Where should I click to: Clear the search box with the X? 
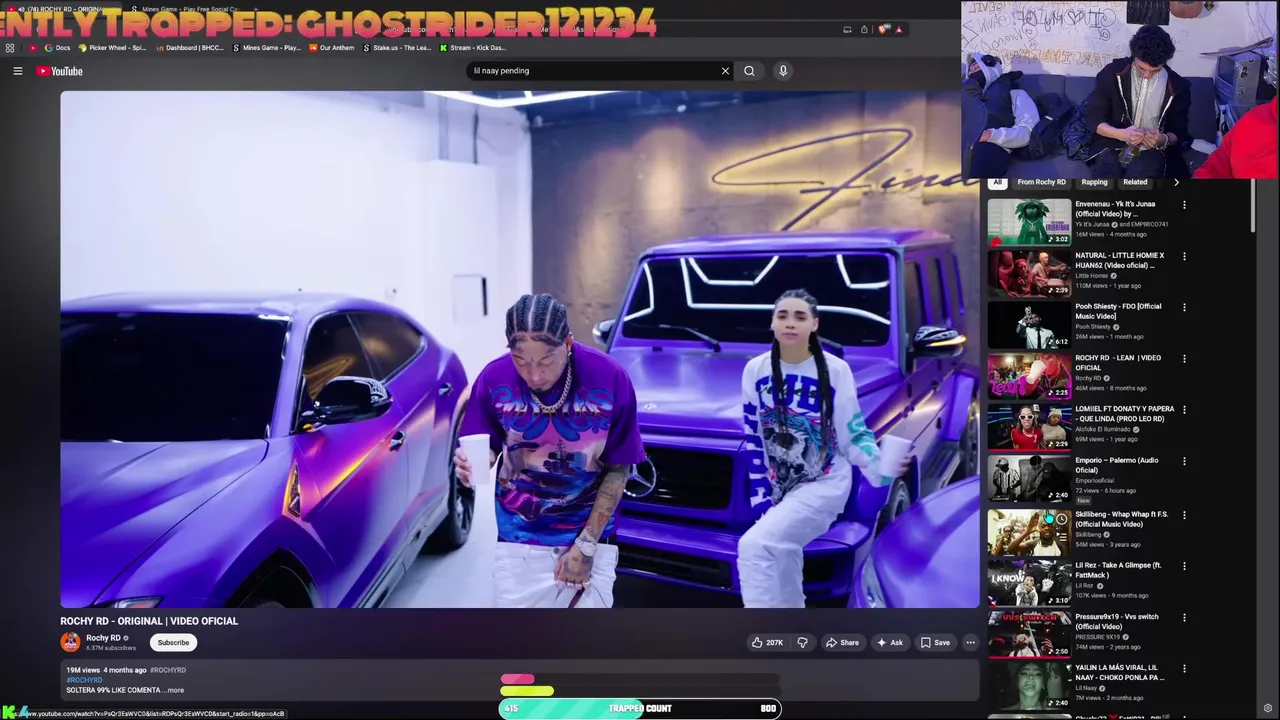point(725,71)
